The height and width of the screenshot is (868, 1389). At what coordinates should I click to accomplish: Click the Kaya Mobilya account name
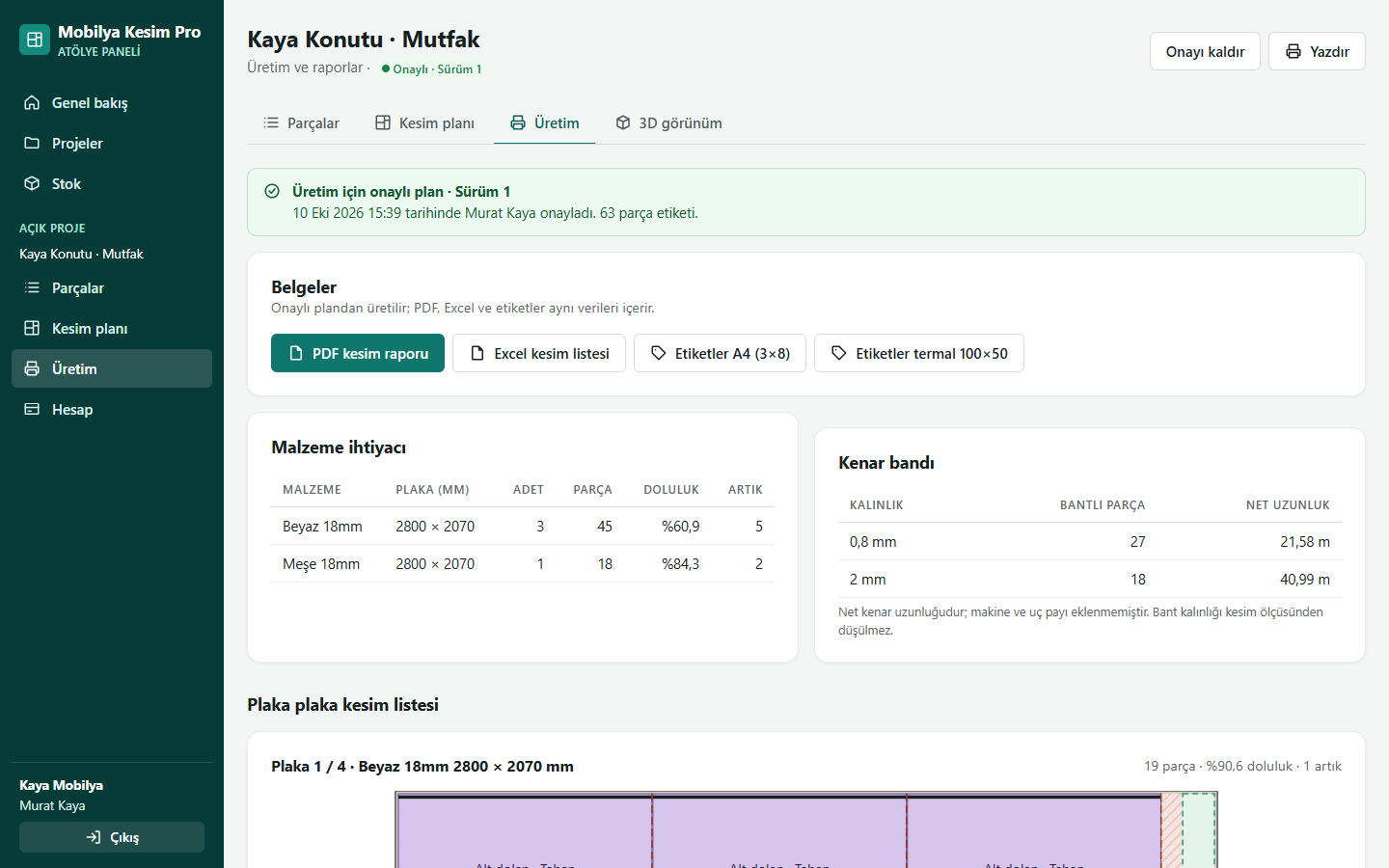[x=61, y=785]
